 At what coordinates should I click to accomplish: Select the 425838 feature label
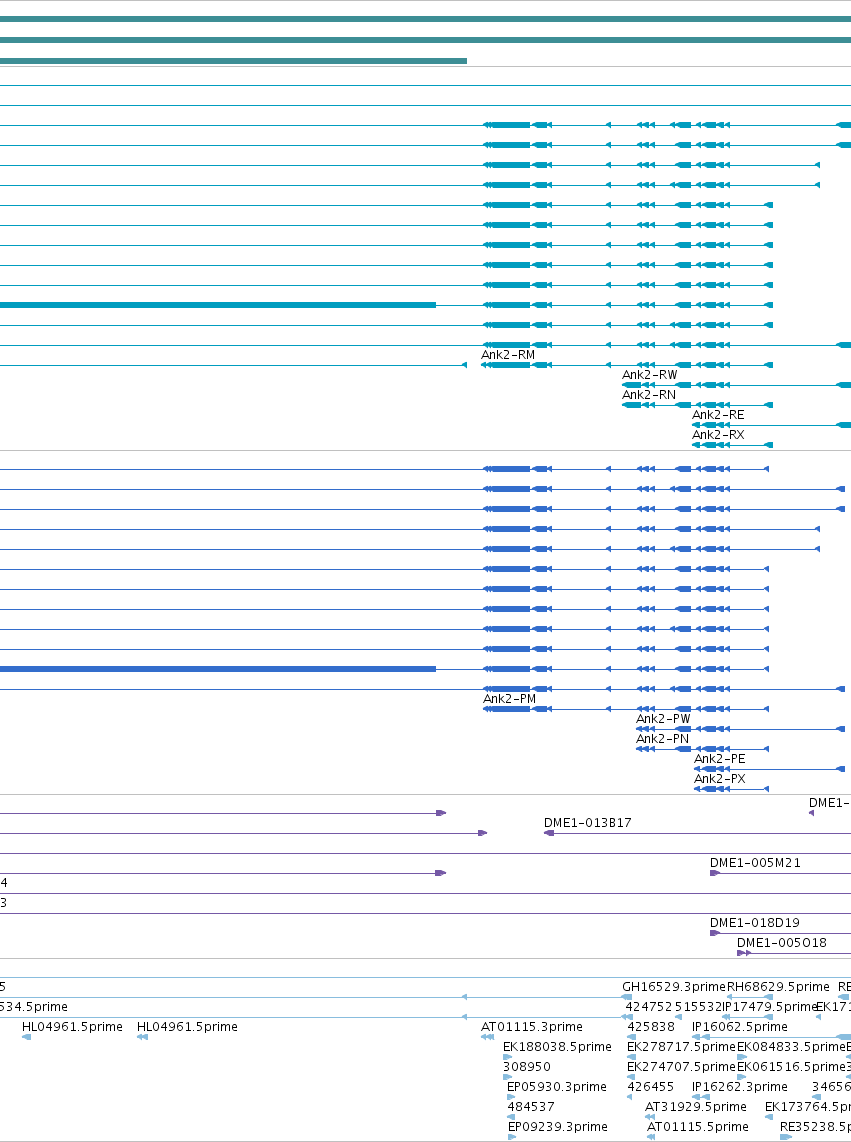pyautogui.click(x=651, y=1027)
